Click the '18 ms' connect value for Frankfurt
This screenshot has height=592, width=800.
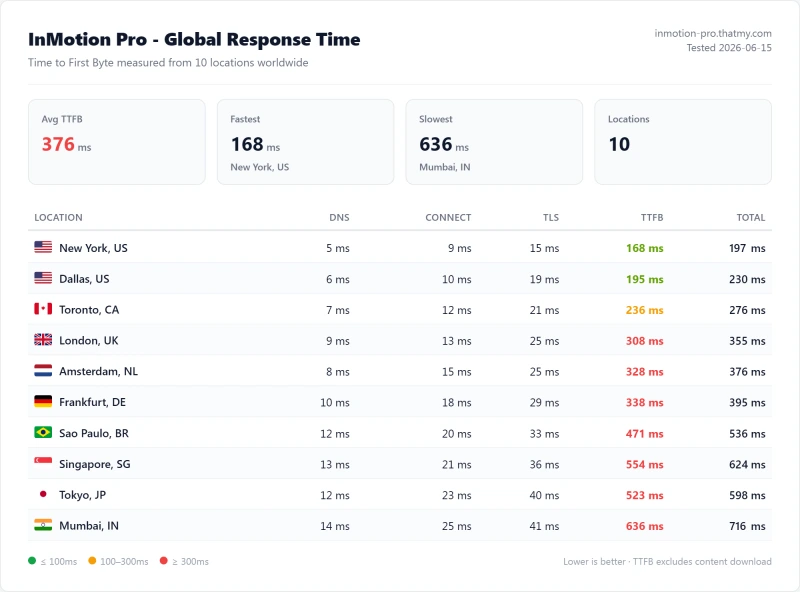click(x=457, y=403)
